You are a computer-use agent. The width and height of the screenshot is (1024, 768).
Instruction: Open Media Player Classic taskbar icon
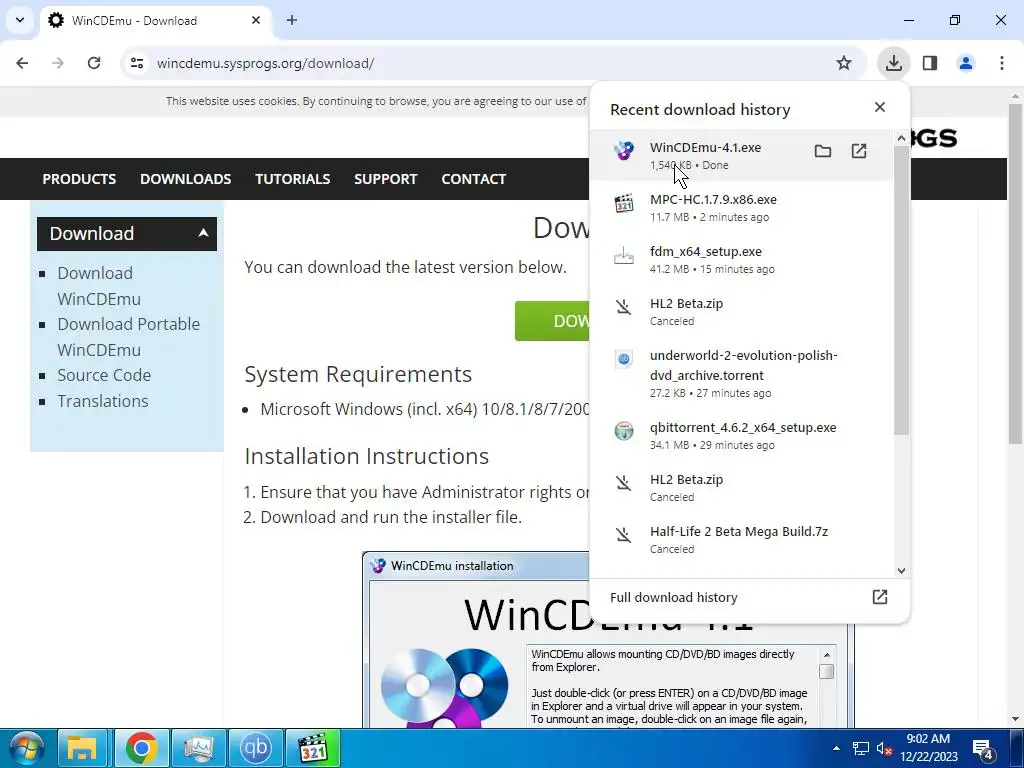(313, 748)
